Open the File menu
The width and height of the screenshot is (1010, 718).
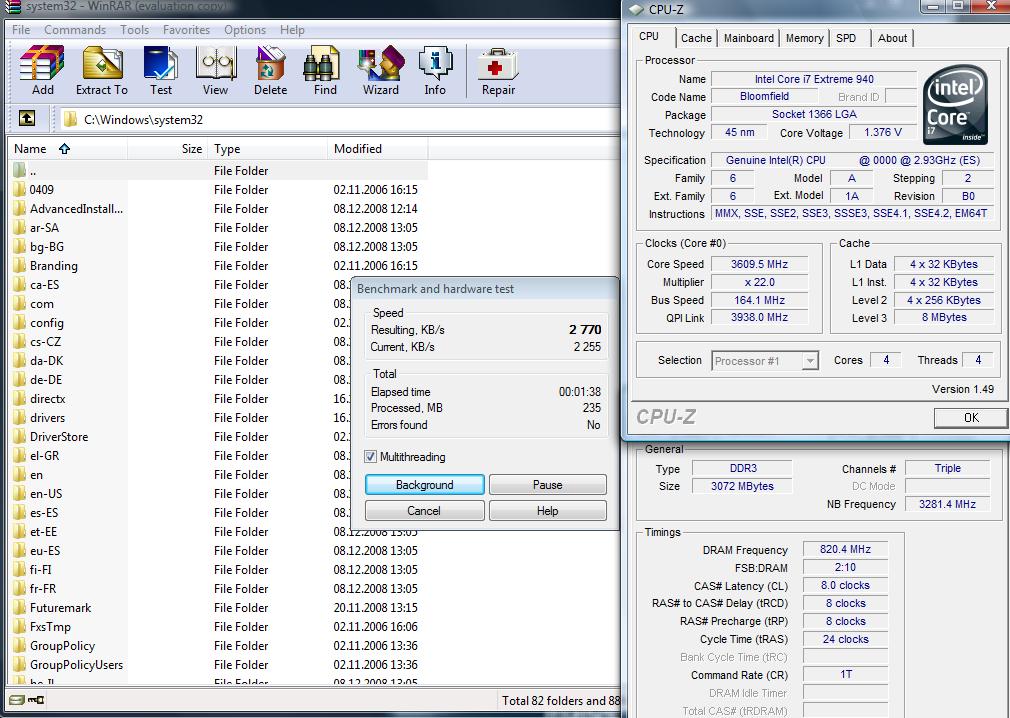point(21,30)
